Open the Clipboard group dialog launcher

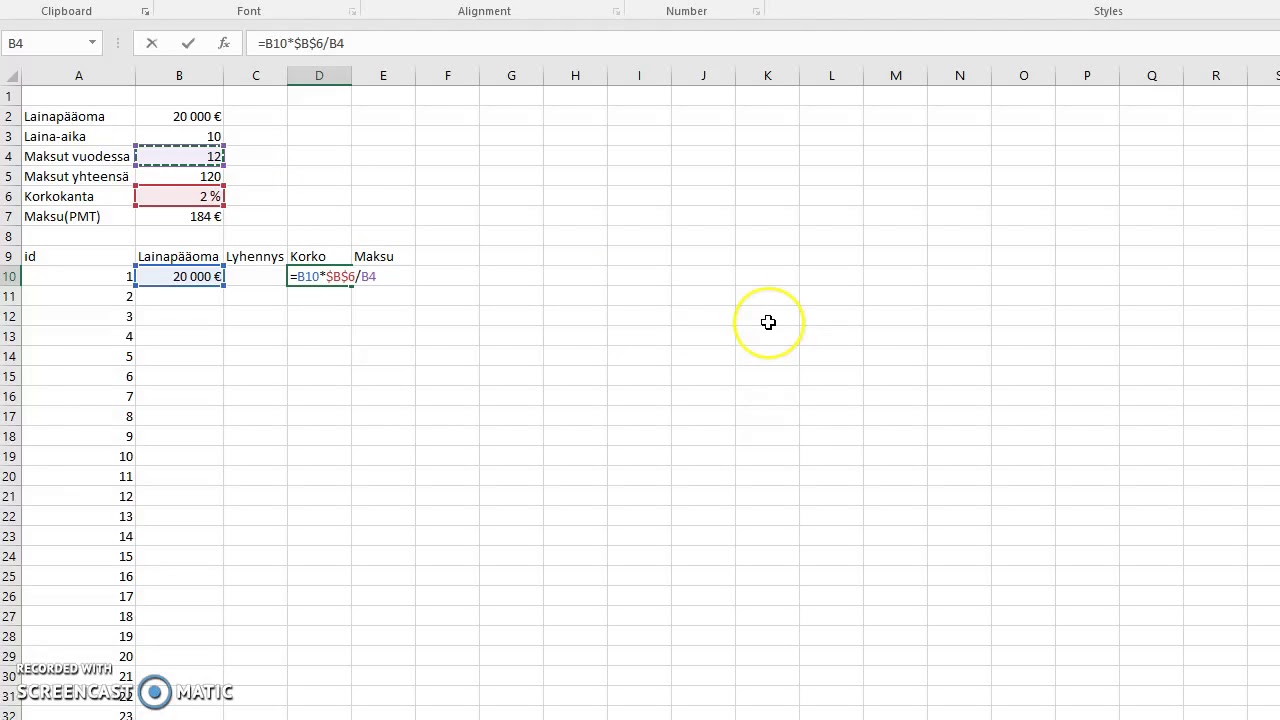pos(145,11)
